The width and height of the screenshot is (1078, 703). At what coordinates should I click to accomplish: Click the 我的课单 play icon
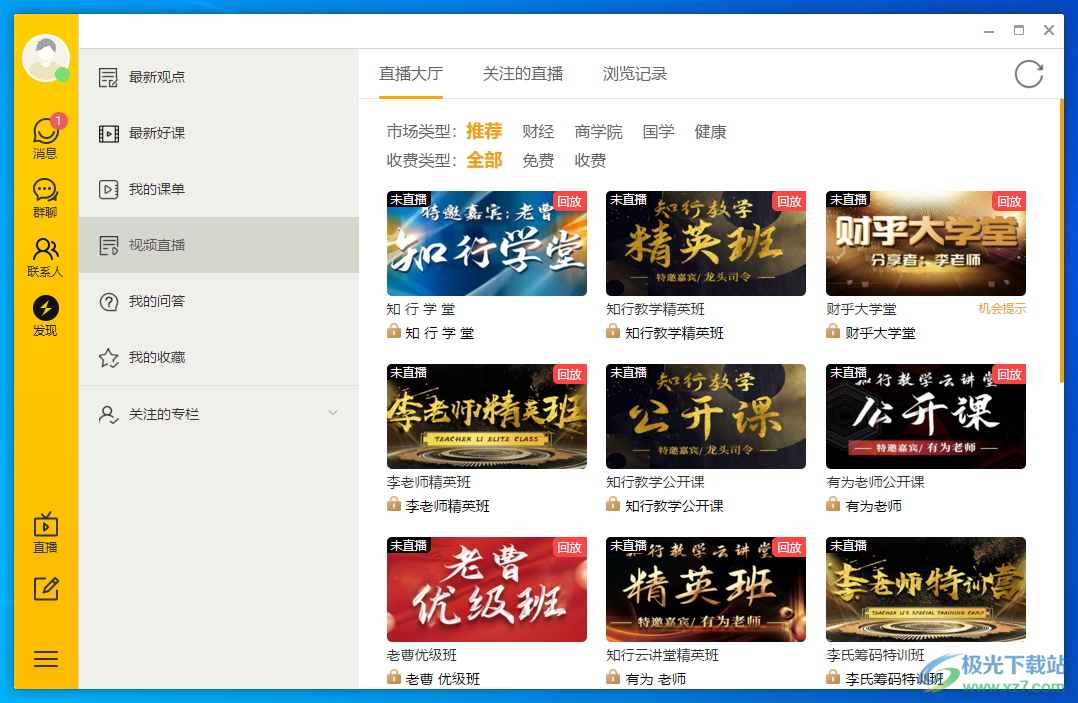pyautogui.click(x=109, y=190)
